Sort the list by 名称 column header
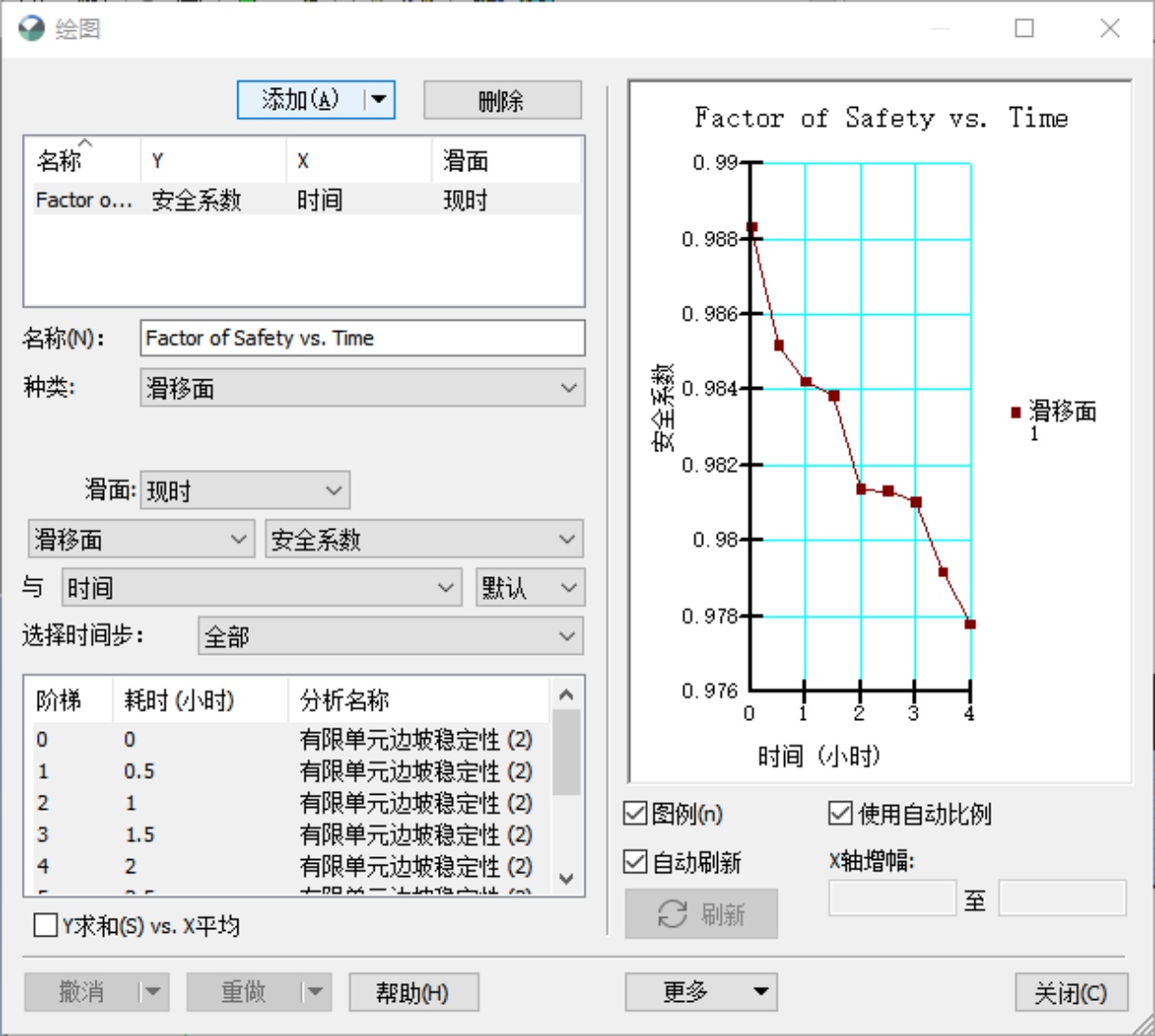This screenshot has height=1036, width=1155. coord(81,161)
